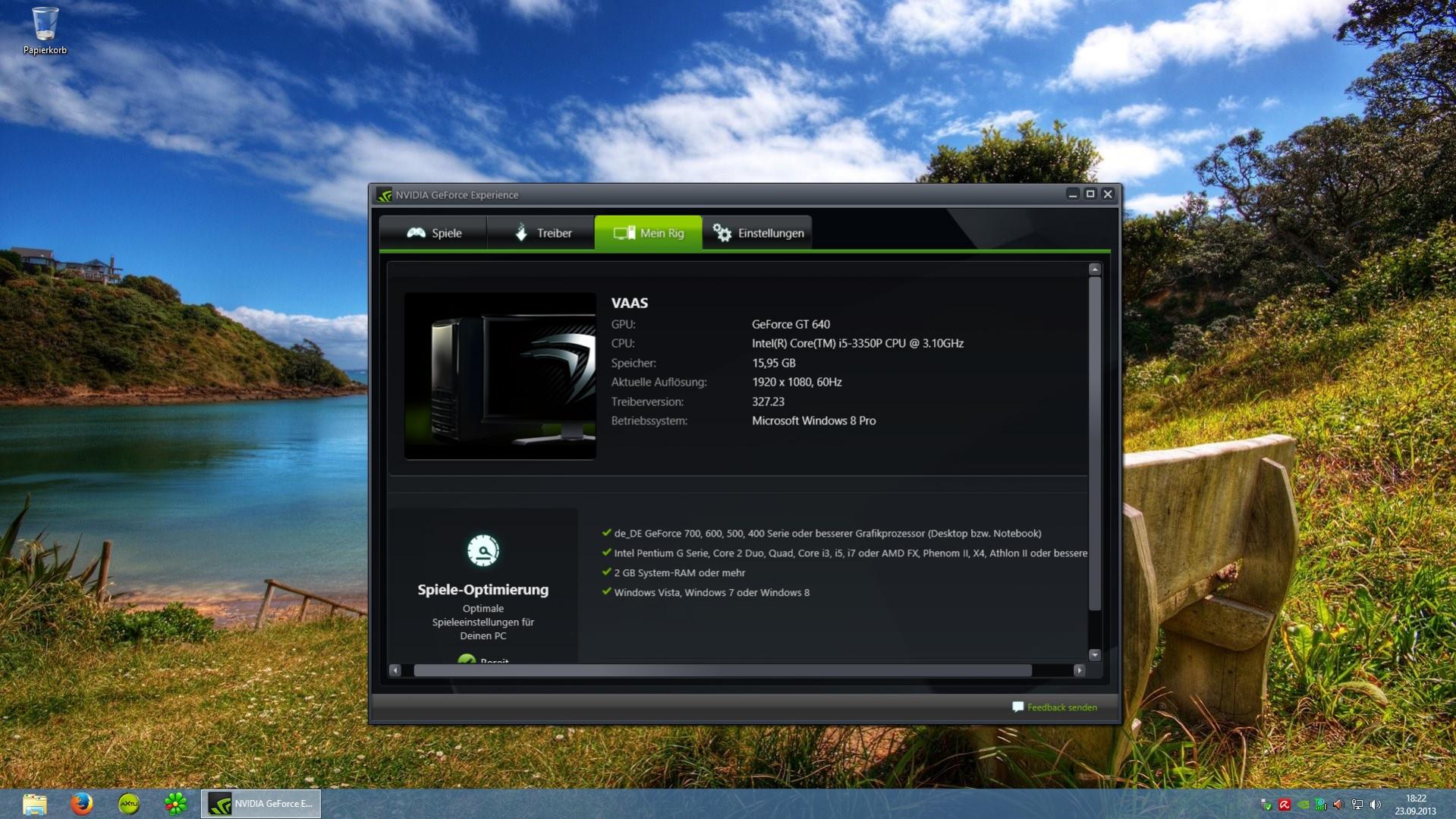Click the Intel Pentium G Serie requirement line
Screen dimensions: 1456x819
coord(851,553)
